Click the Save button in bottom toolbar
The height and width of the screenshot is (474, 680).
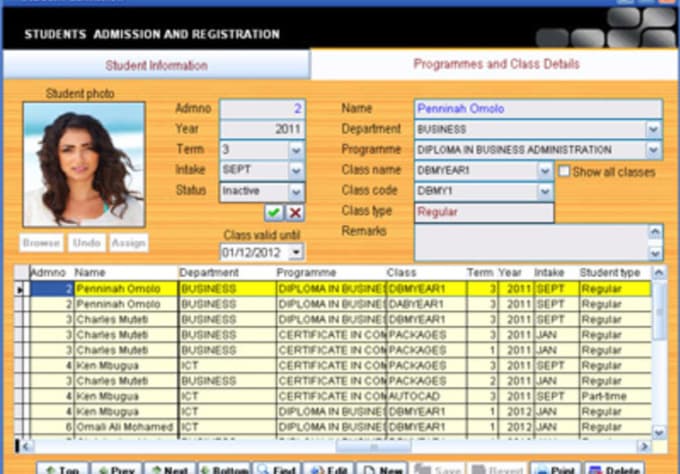tap(437, 469)
